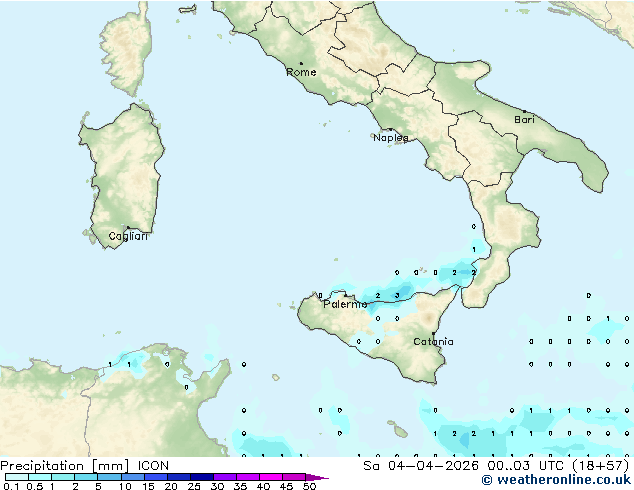The width and height of the screenshot is (634, 490).
Task: Click the Catania city dot marker
Action: pos(433,334)
